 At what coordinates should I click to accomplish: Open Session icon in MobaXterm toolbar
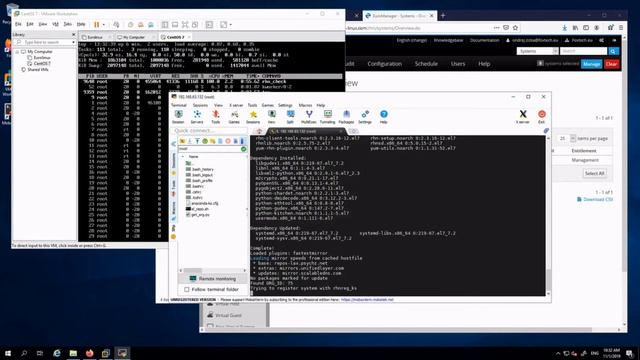point(178,116)
